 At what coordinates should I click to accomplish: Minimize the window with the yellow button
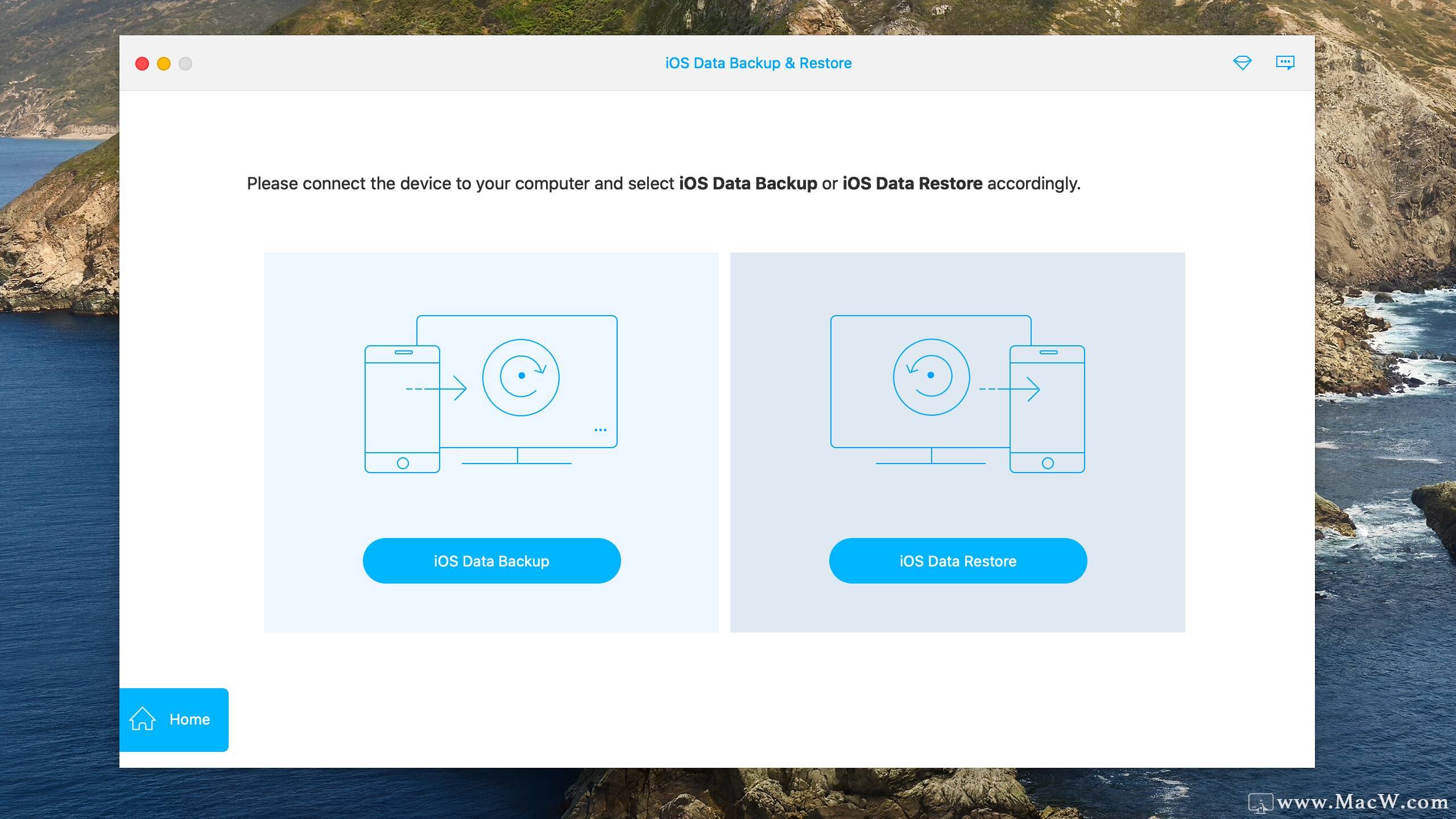(164, 64)
